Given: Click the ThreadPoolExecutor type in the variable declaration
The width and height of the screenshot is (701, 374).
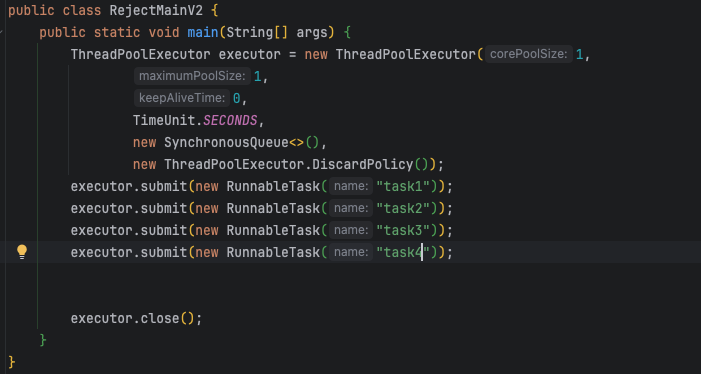Looking at the screenshot, I should tap(140, 55).
